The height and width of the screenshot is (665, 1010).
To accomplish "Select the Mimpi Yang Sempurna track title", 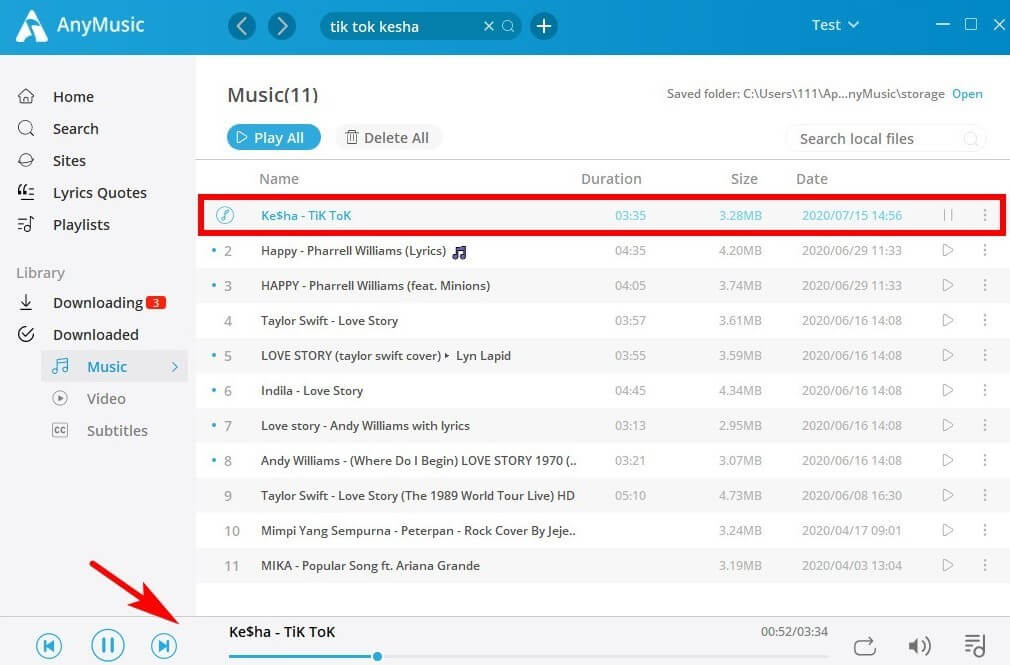I will click(418, 531).
